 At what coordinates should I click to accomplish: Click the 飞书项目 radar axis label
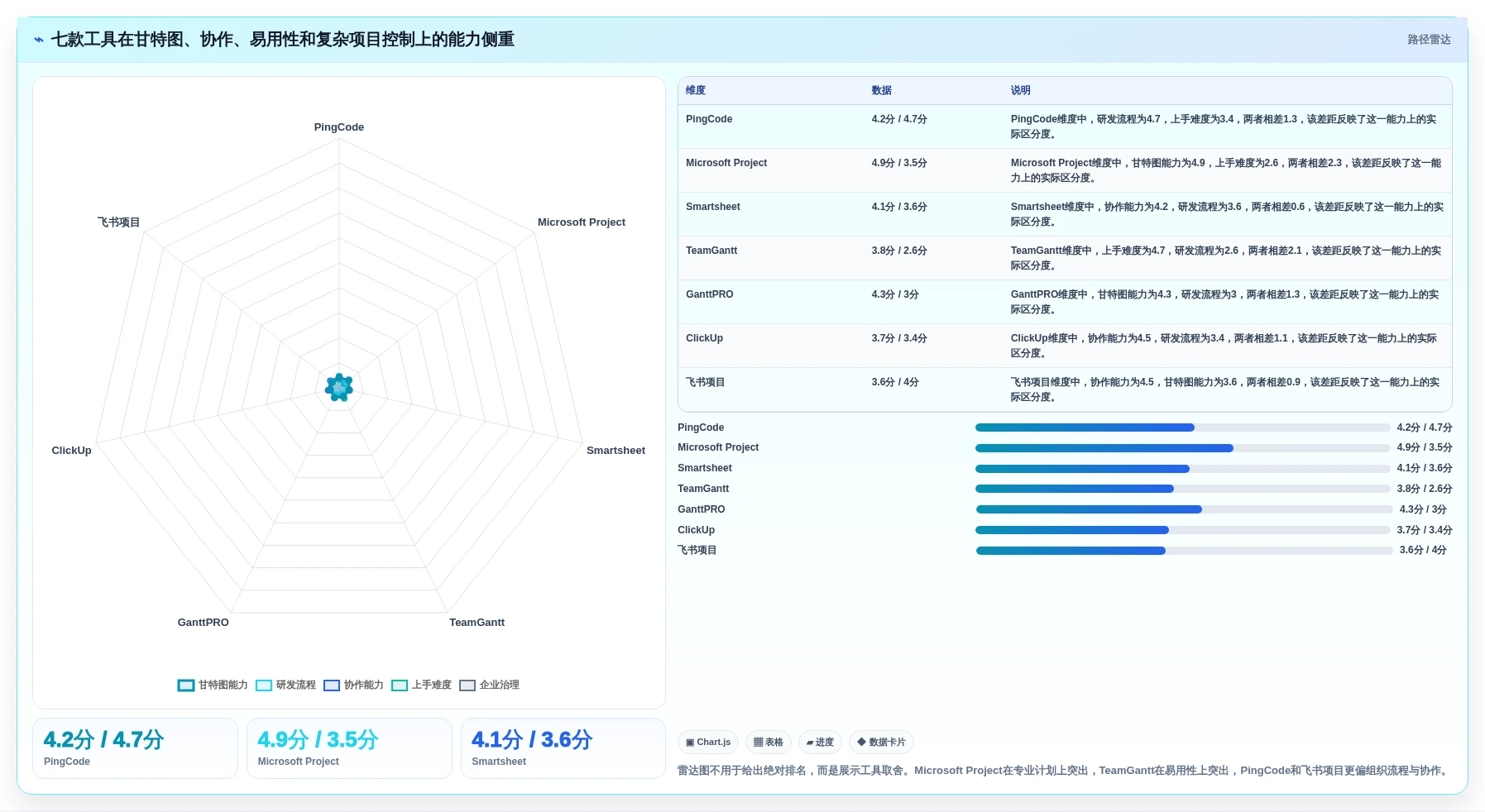pyautogui.click(x=119, y=222)
